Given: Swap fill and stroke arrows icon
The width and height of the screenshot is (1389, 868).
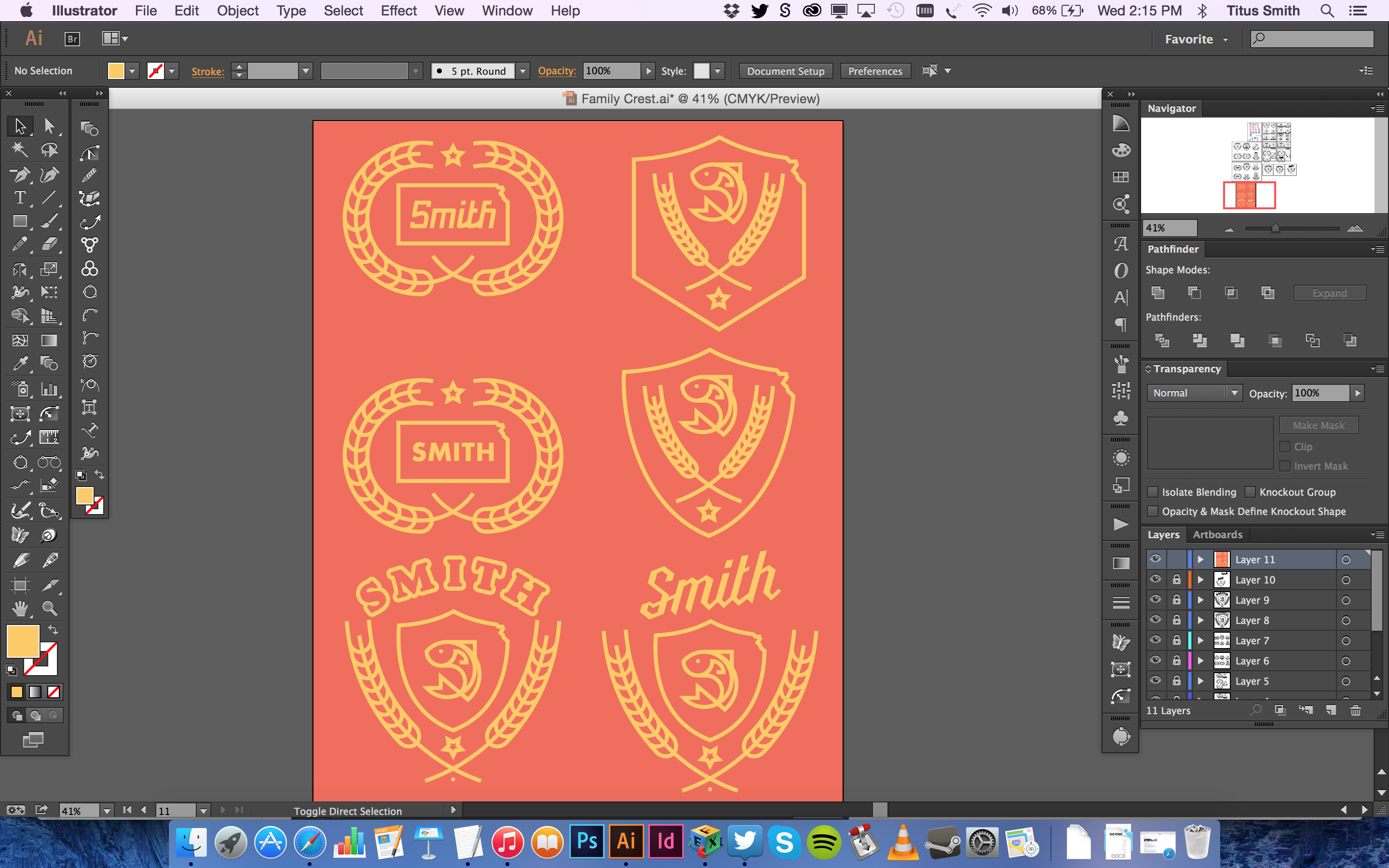Looking at the screenshot, I should [x=53, y=629].
